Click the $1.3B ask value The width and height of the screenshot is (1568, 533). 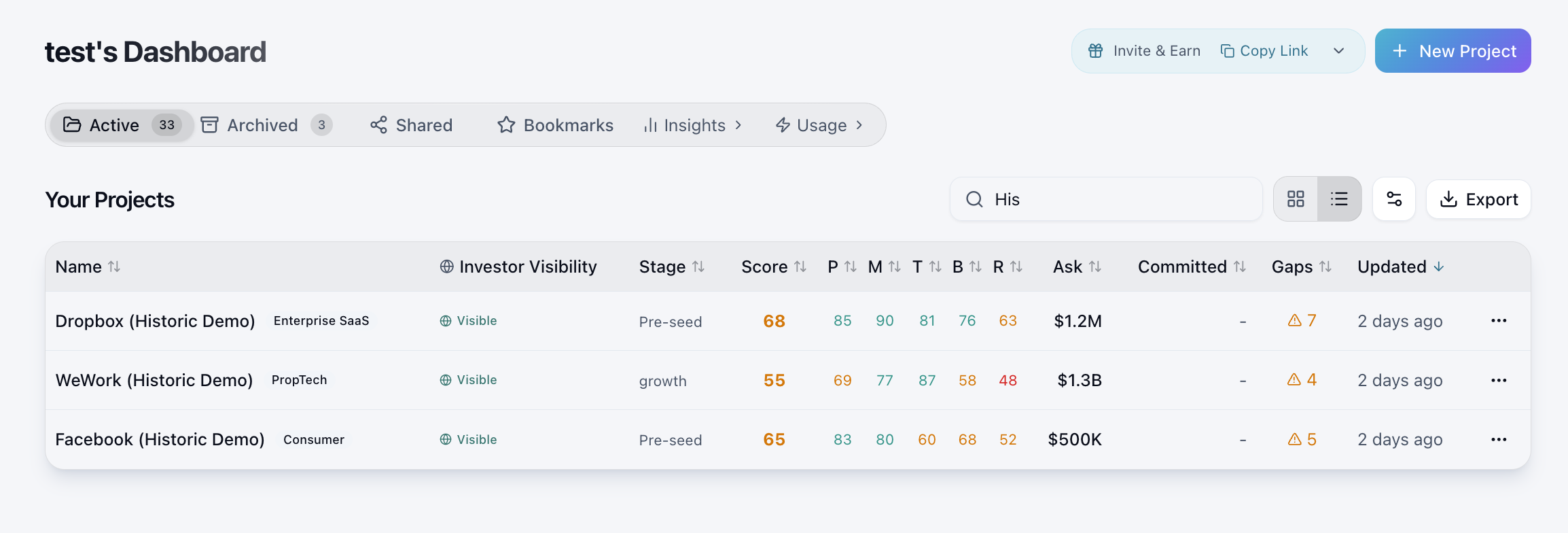[1080, 380]
